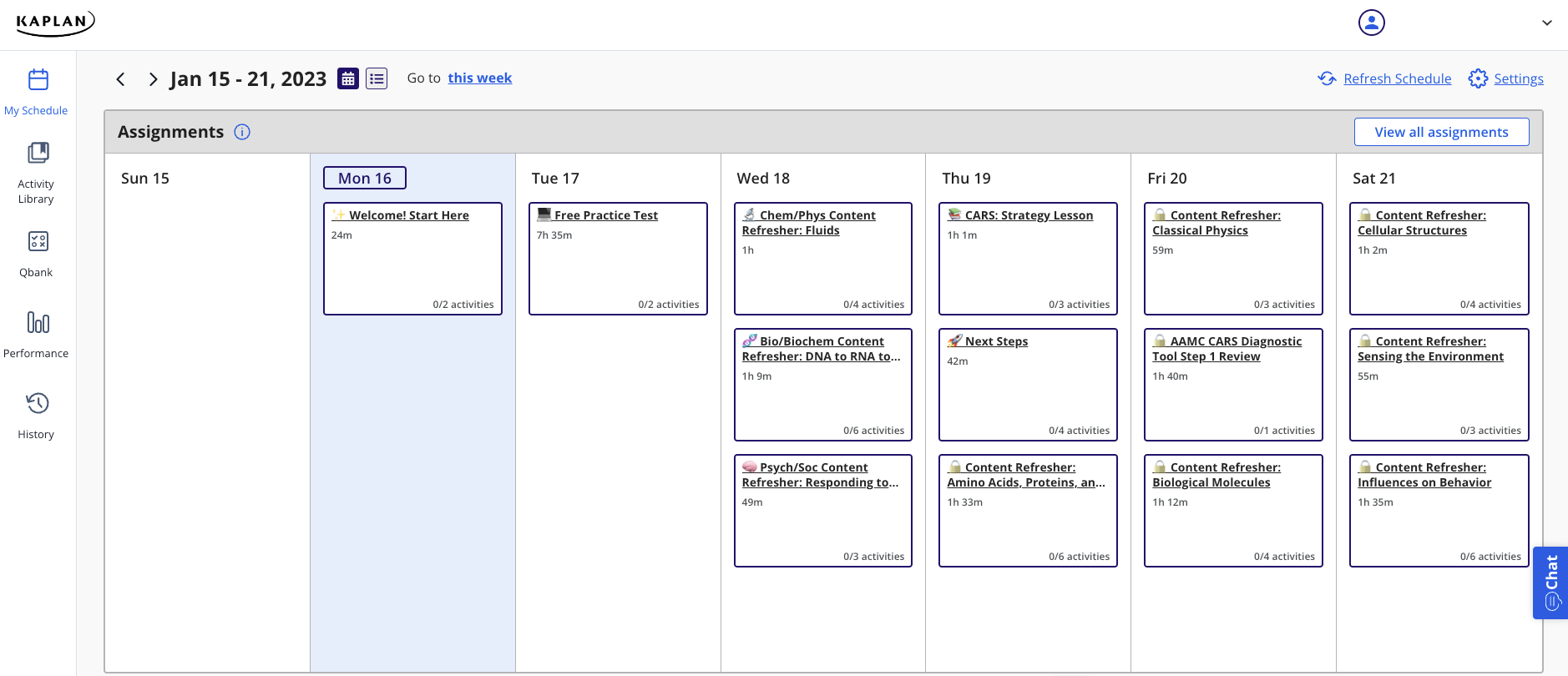Open the Activity Library sidebar icon
1568x676 pixels.
[38, 153]
